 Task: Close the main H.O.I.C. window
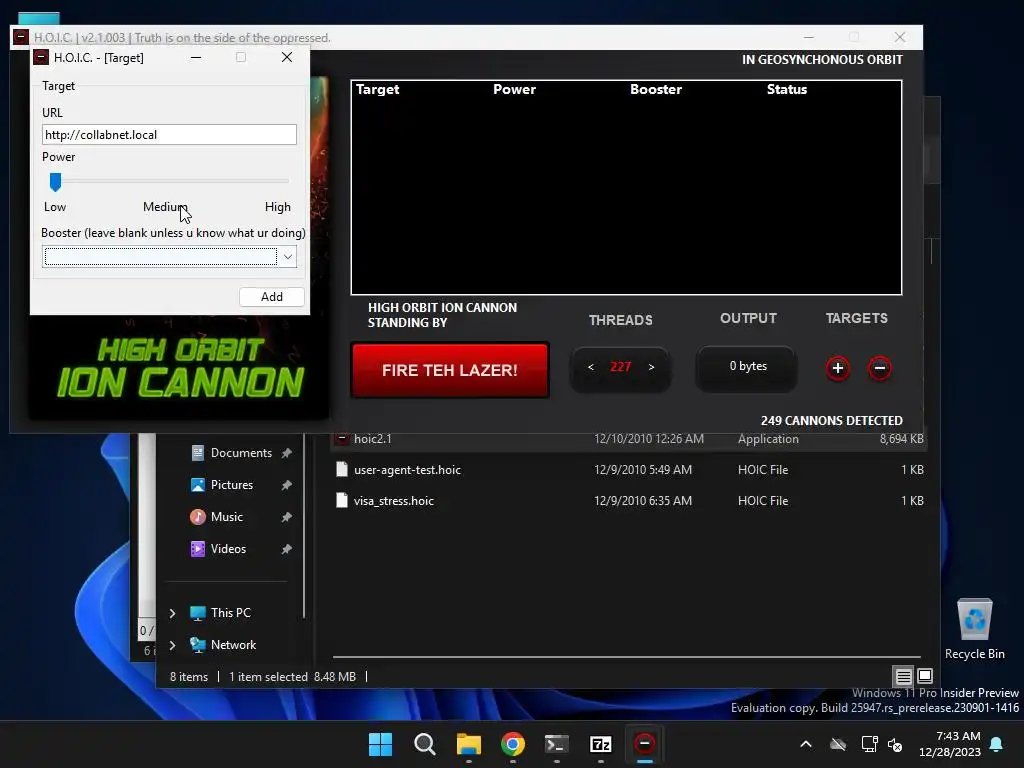[900, 37]
